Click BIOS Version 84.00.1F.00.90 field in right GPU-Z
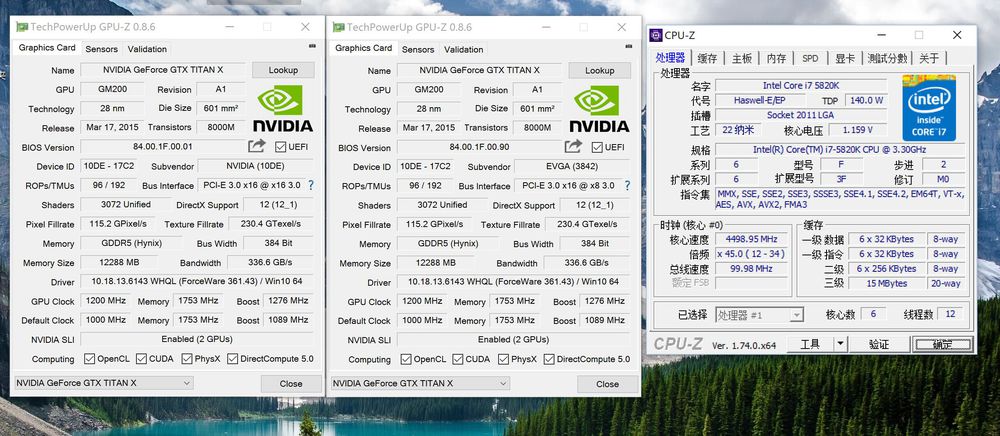Screen dimensions: 1000x436 coord(479,147)
